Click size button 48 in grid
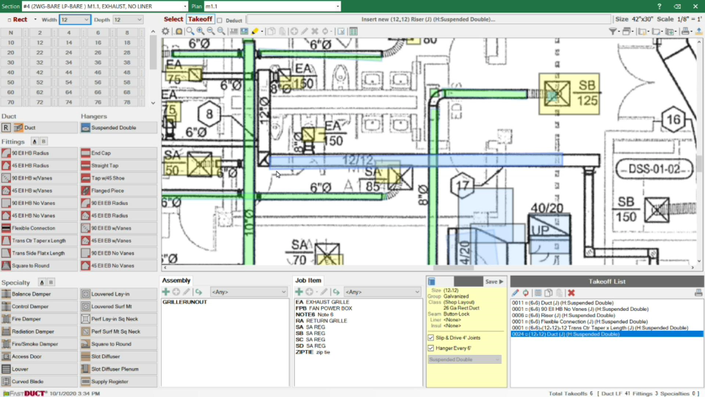Image resolution: width=705 pixels, height=397 pixels. click(x=127, y=72)
